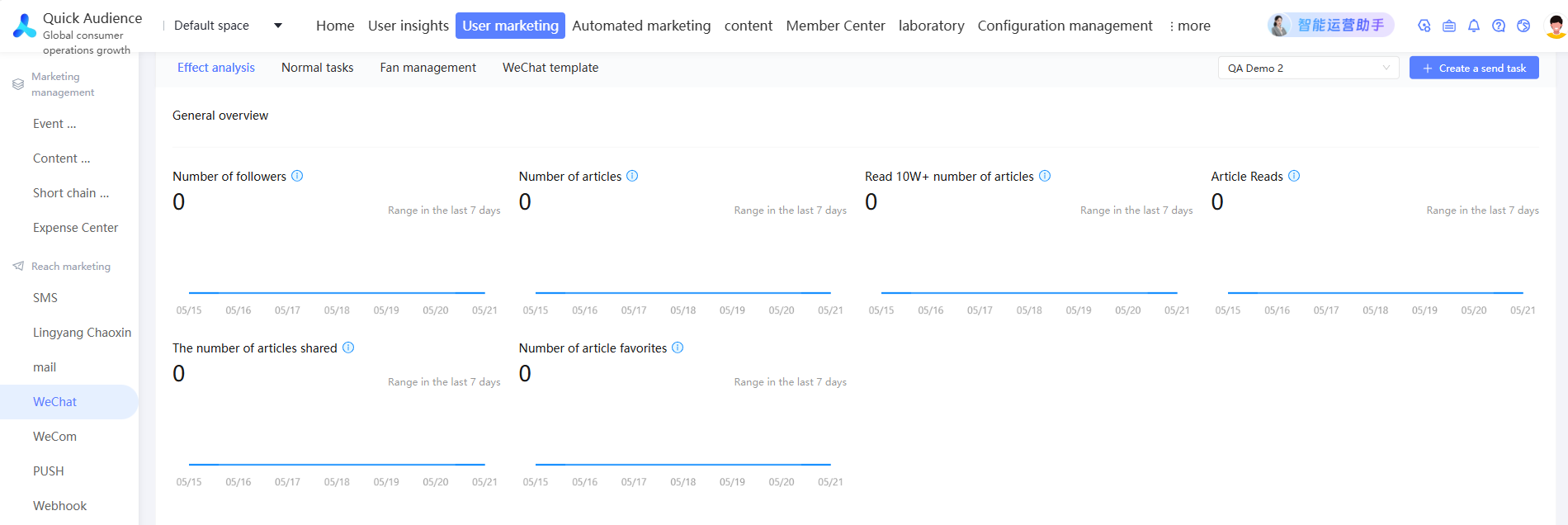Click the globe language icon

pyautogui.click(x=1523, y=26)
